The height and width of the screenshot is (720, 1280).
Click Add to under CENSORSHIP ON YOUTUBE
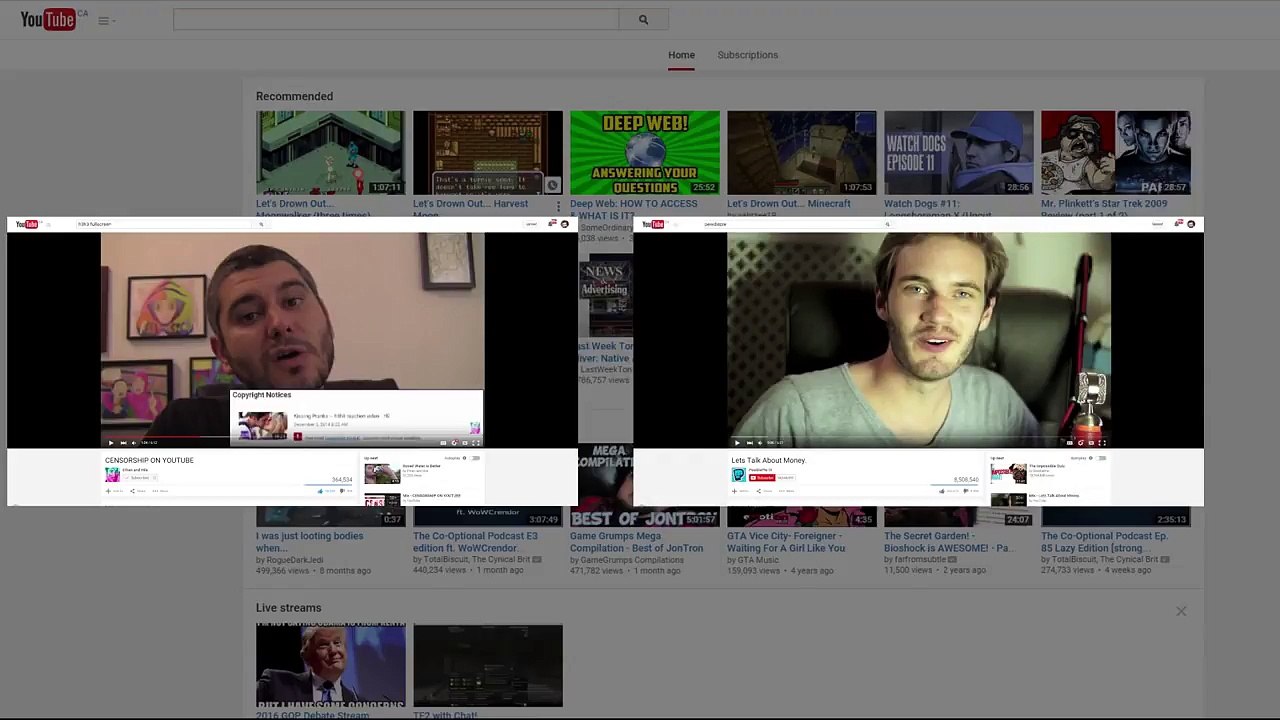tap(115, 491)
